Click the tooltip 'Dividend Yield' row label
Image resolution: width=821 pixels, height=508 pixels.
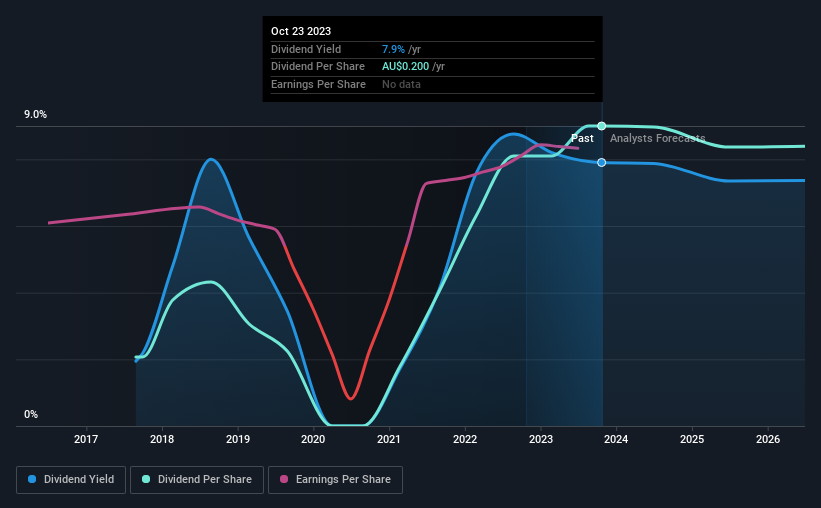click(306, 49)
